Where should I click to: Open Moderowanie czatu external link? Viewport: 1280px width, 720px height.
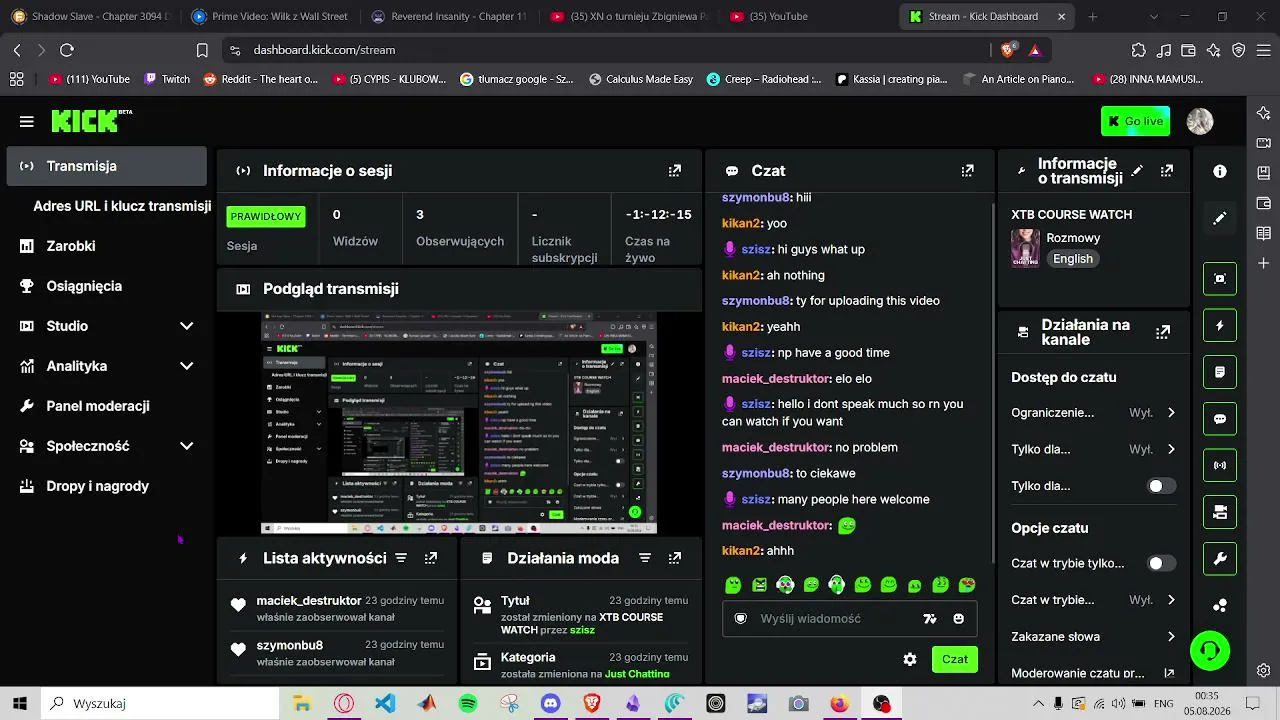[1169, 674]
